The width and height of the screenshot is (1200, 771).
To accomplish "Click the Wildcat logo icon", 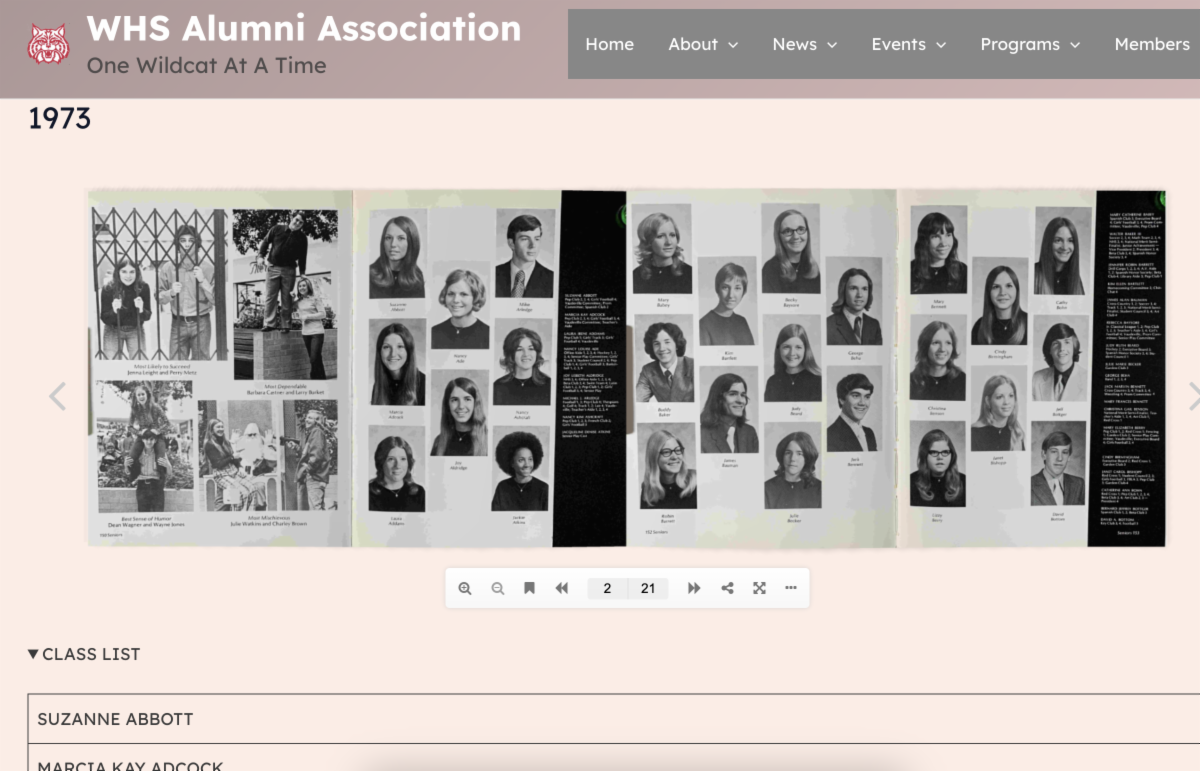I will point(48,44).
